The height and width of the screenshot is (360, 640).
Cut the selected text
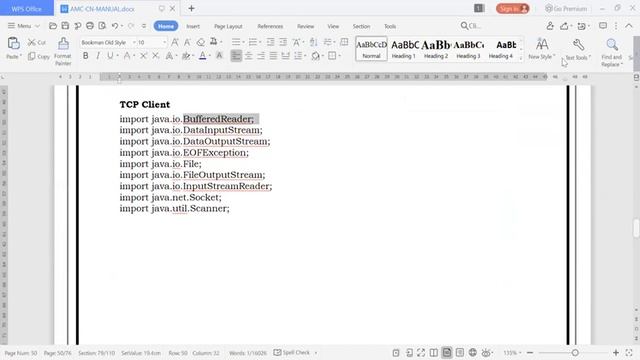[36, 42]
